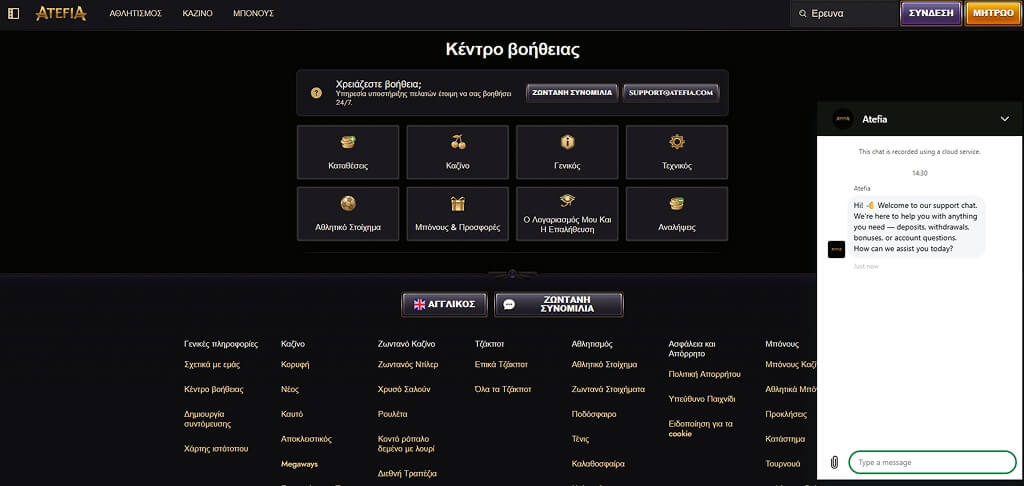Open the Καζίνο help category
The width and height of the screenshot is (1024, 486).
tap(458, 152)
